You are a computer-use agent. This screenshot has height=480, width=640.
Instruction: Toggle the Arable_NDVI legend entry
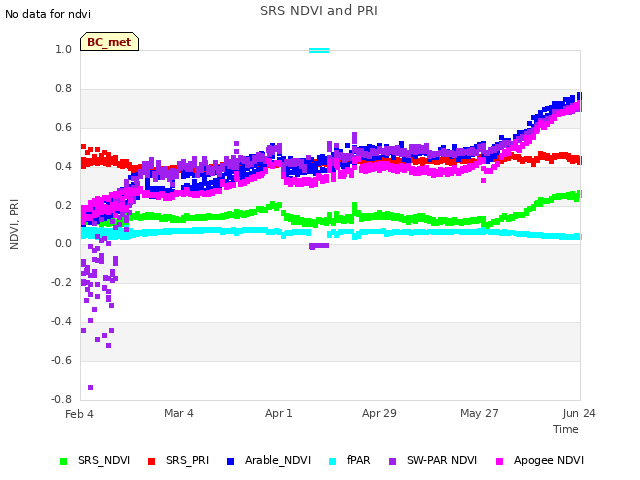269,460
